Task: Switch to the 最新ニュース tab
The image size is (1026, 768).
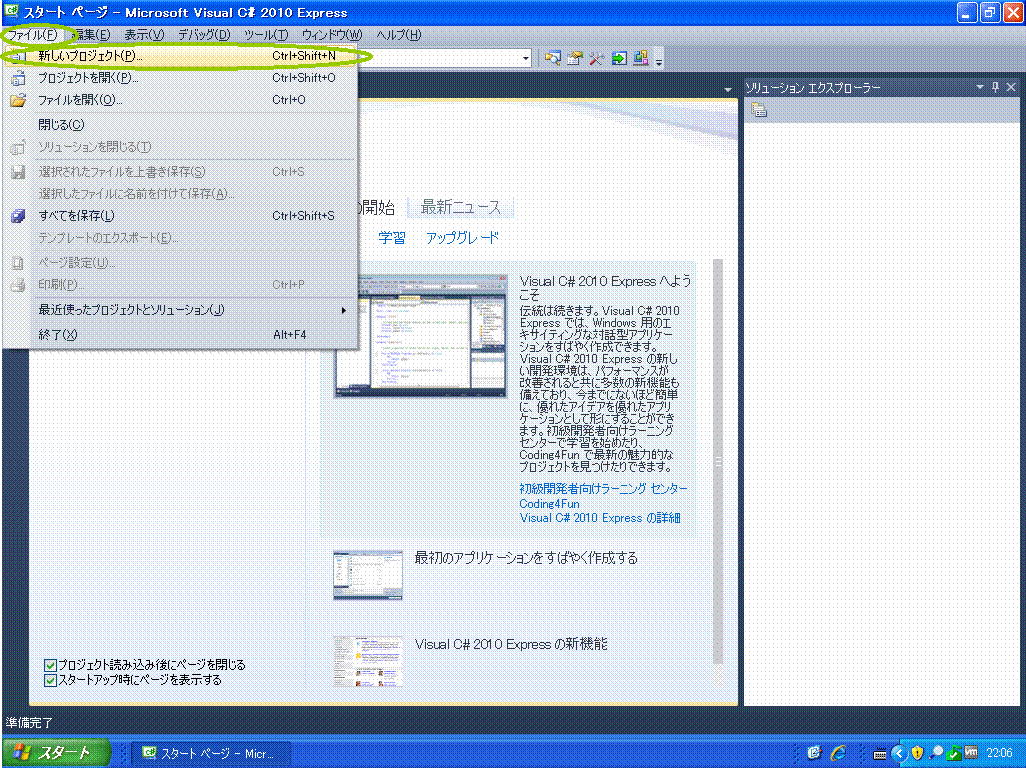Action: 461,207
